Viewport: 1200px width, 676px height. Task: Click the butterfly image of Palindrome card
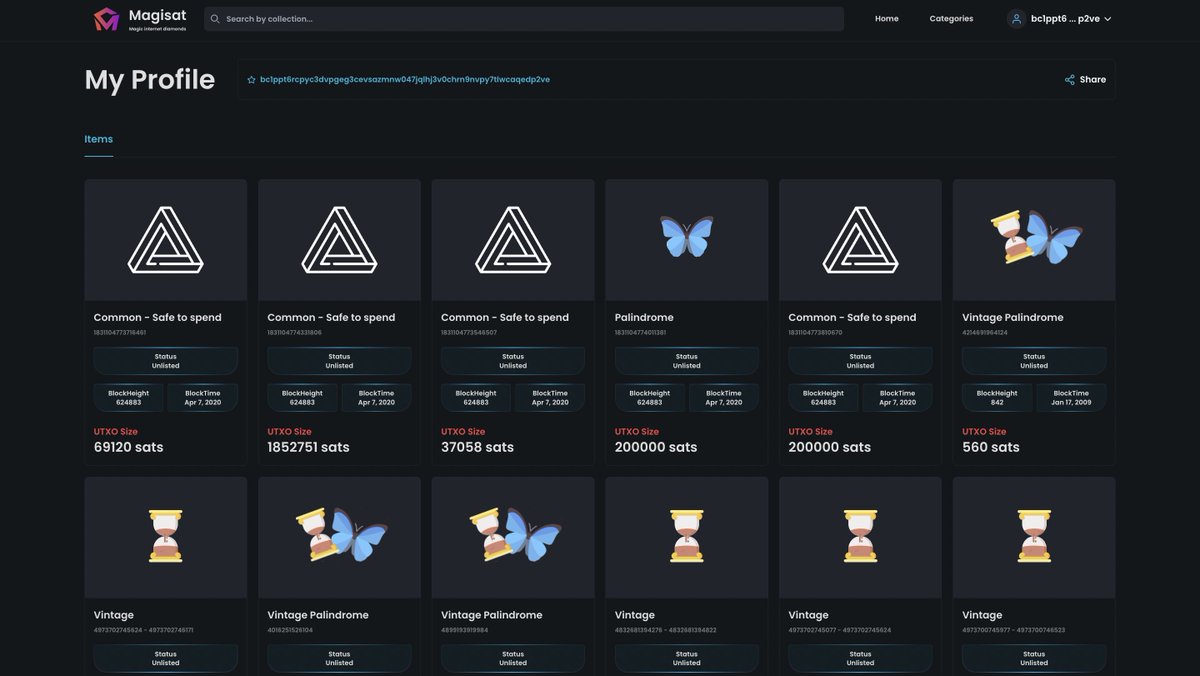tap(687, 237)
